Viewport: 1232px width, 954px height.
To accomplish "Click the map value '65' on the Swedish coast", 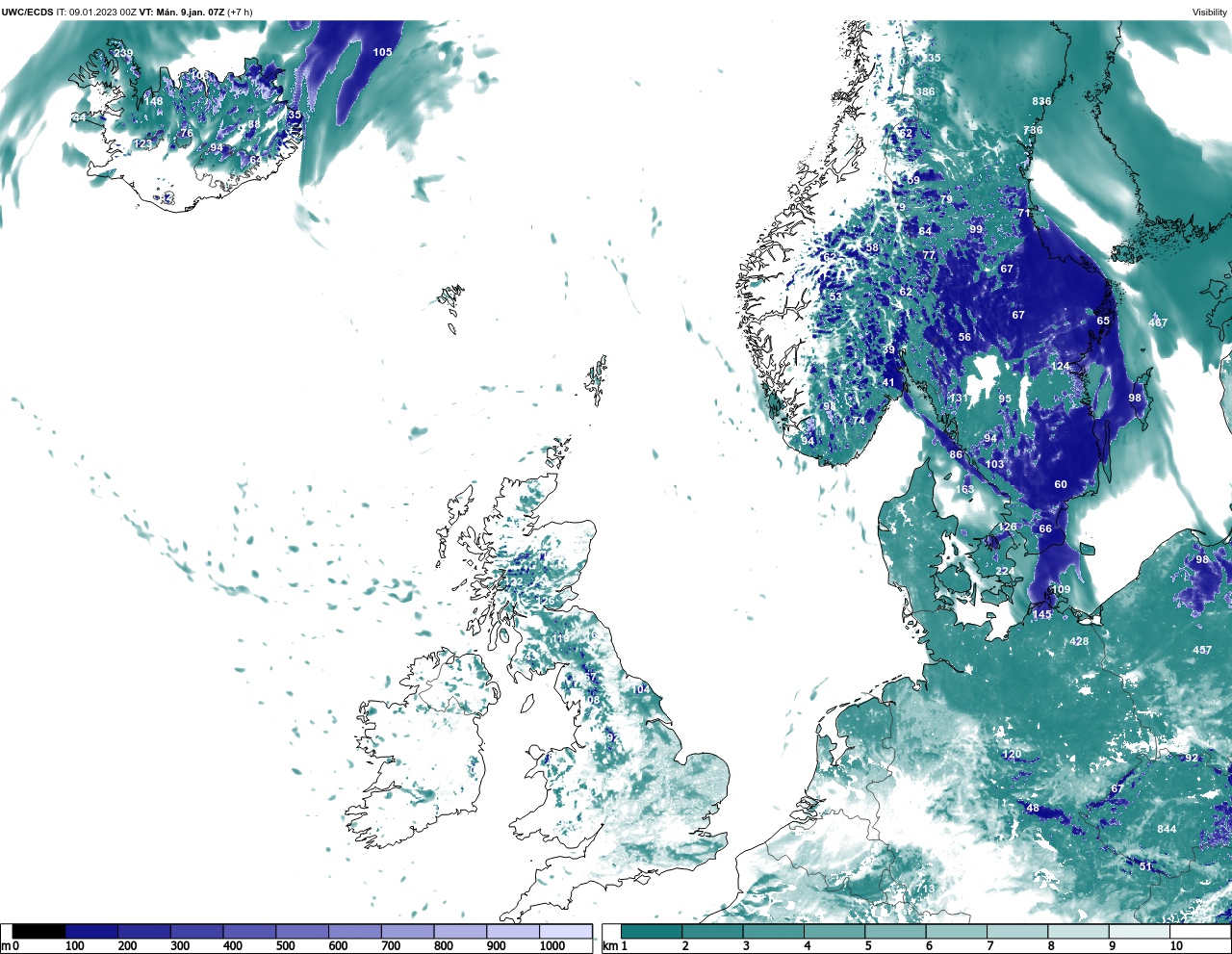I will click(1103, 322).
